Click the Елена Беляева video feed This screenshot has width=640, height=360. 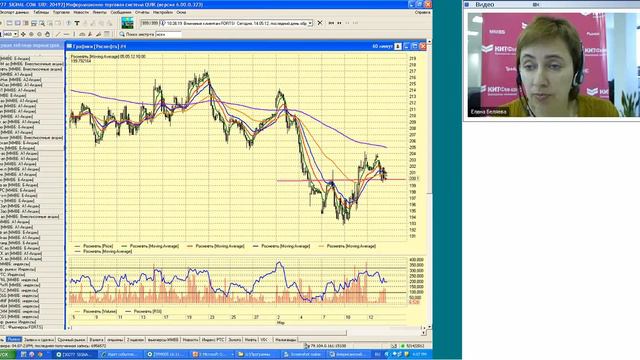click(553, 65)
